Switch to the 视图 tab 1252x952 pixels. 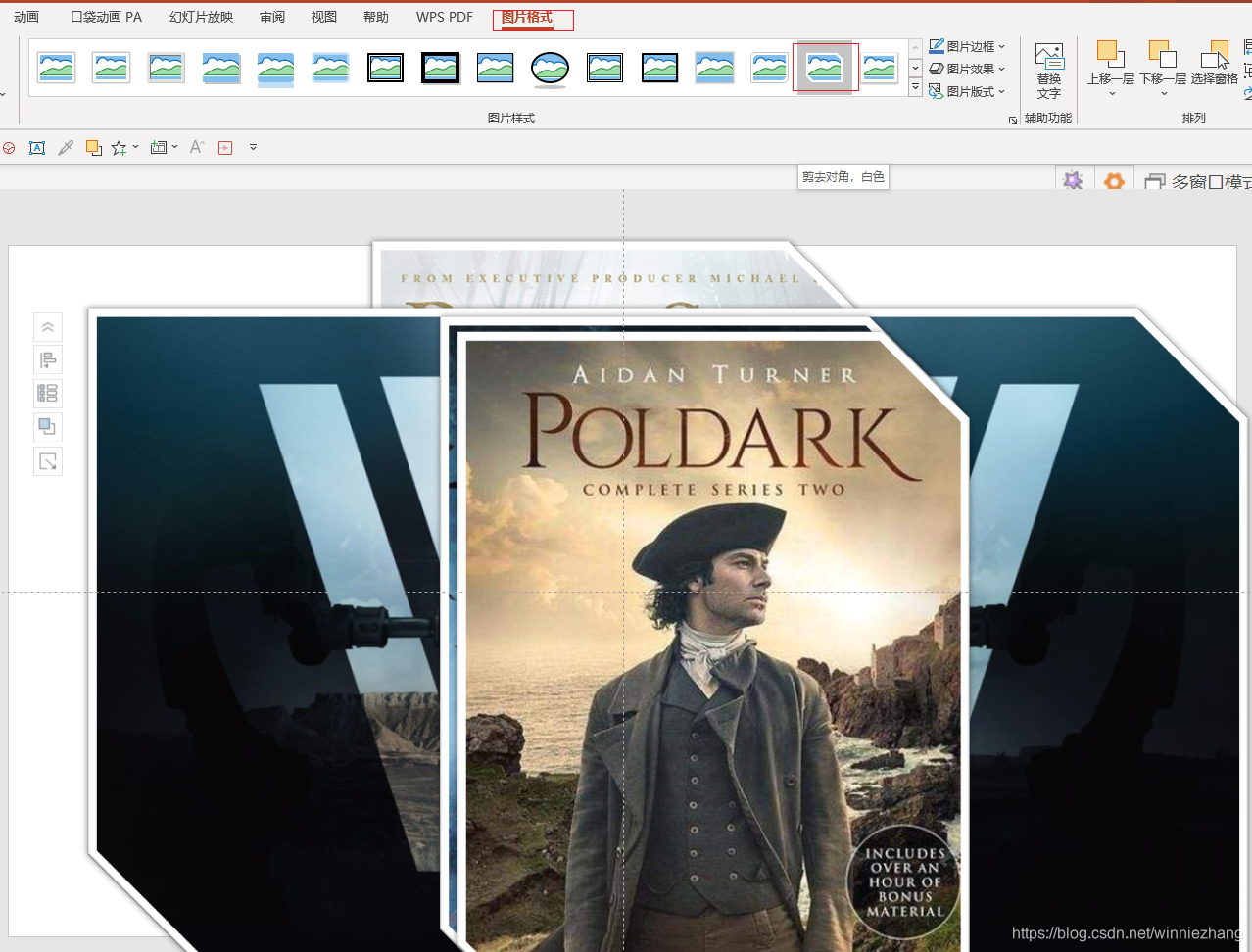pyautogui.click(x=324, y=17)
